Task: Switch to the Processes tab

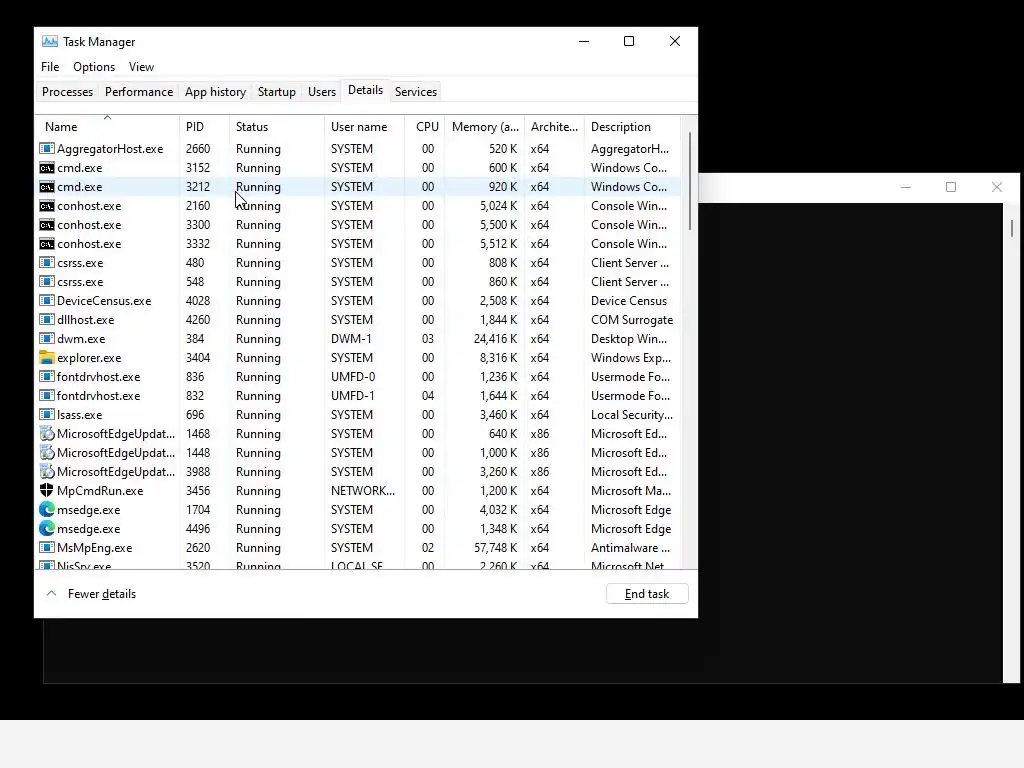Action: (67, 91)
